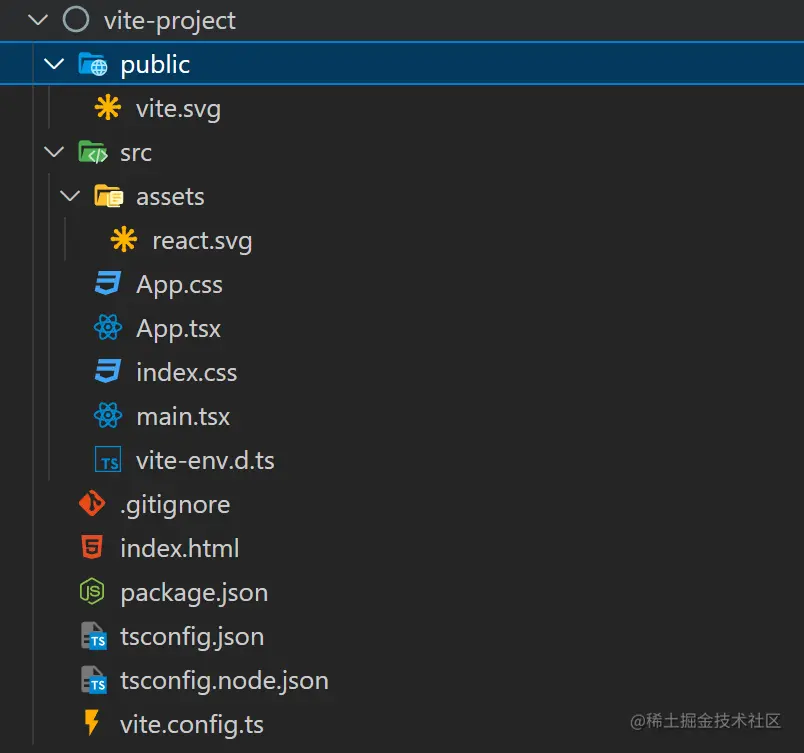This screenshot has width=804, height=753.
Task: Click the HTML5 icon for index.html
Action: (x=92, y=547)
